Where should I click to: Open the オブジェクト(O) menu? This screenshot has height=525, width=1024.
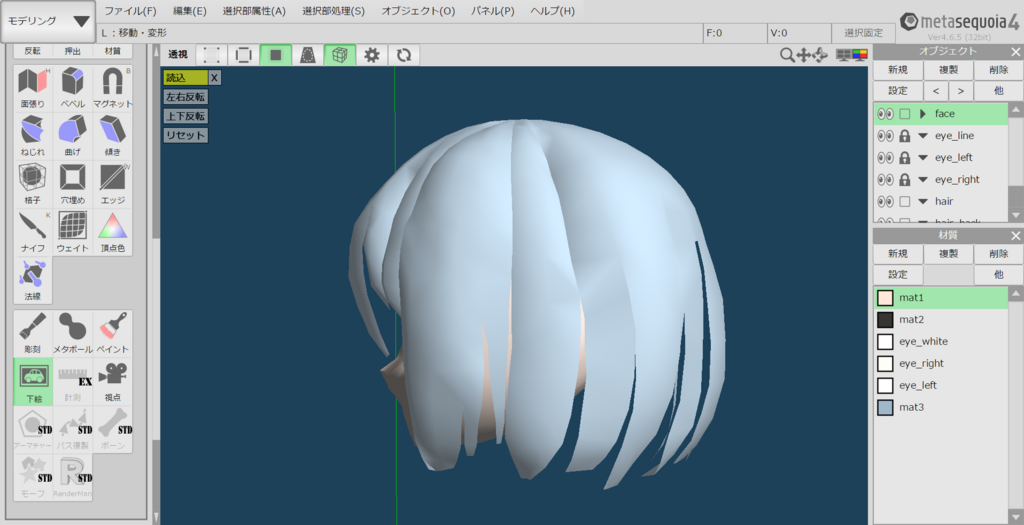[418, 11]
